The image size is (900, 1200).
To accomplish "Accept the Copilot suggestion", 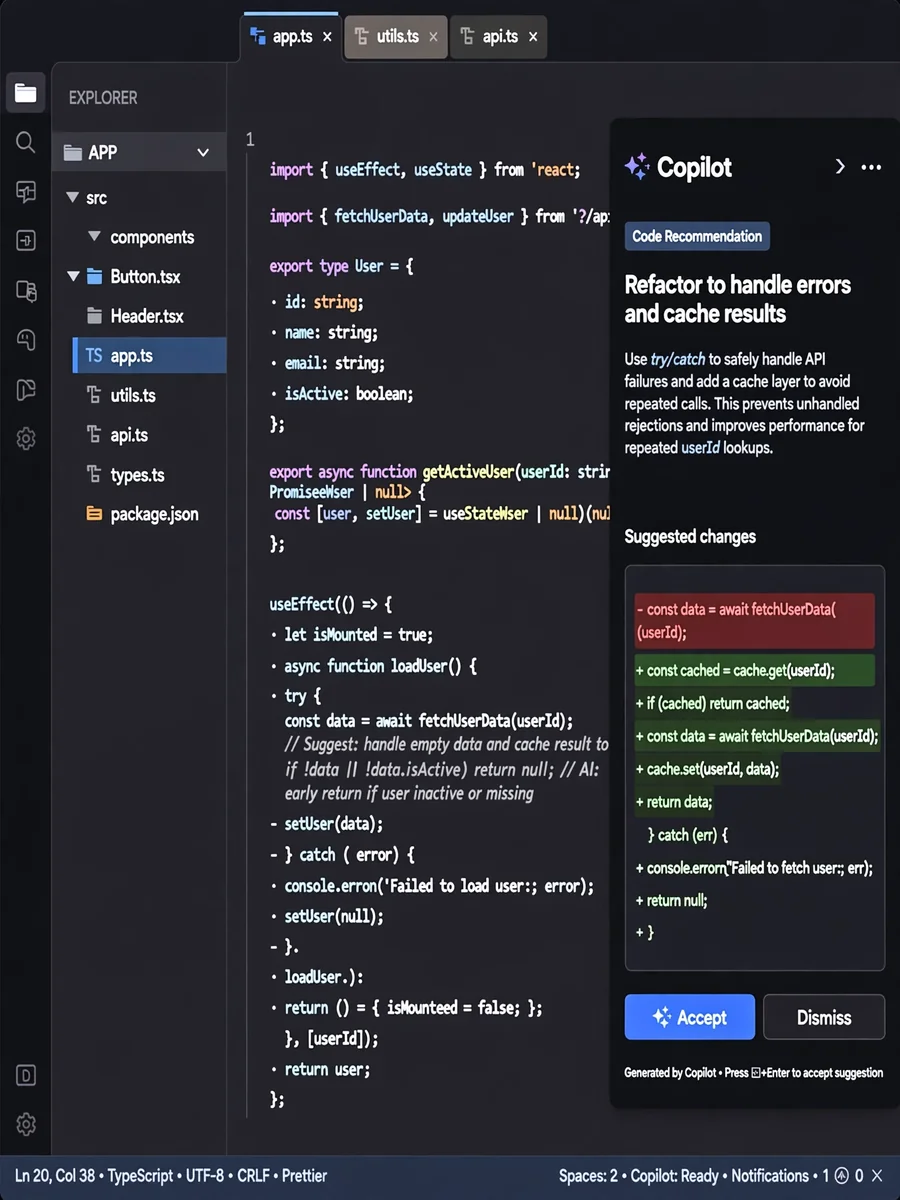I will click(x=690, y=1017).
